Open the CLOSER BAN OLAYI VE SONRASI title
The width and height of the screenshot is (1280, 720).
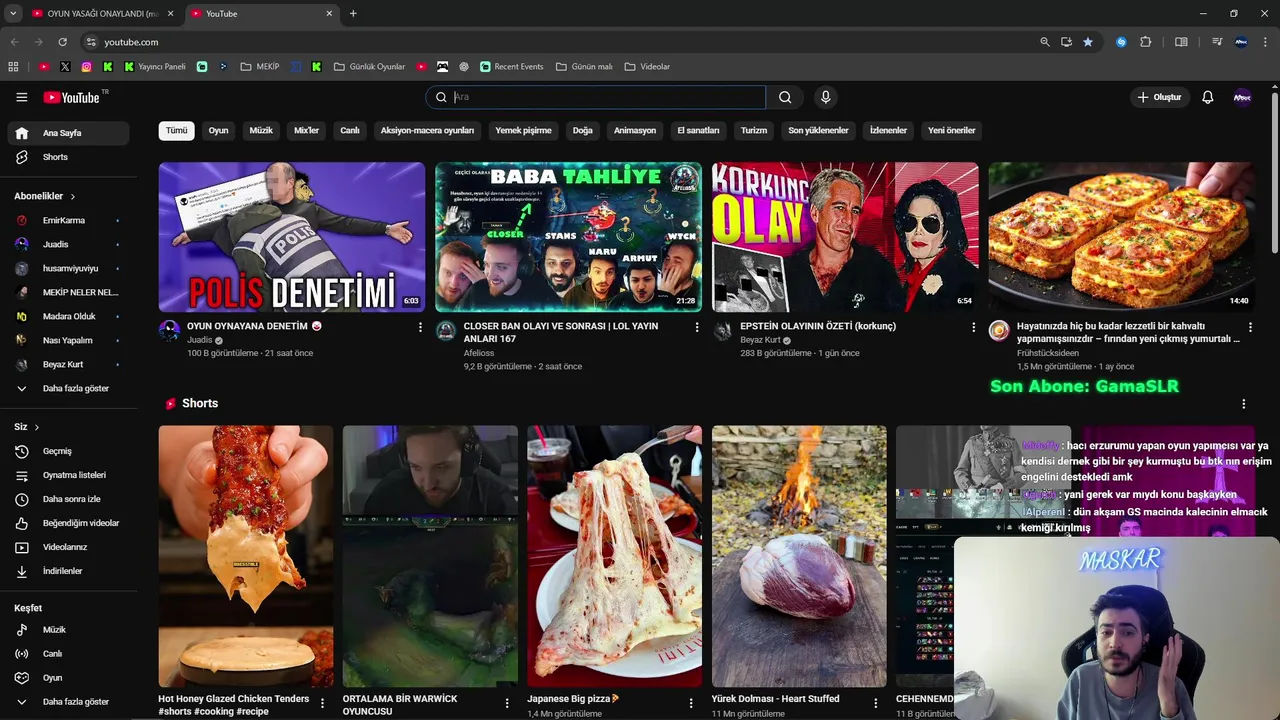(561, 332)
